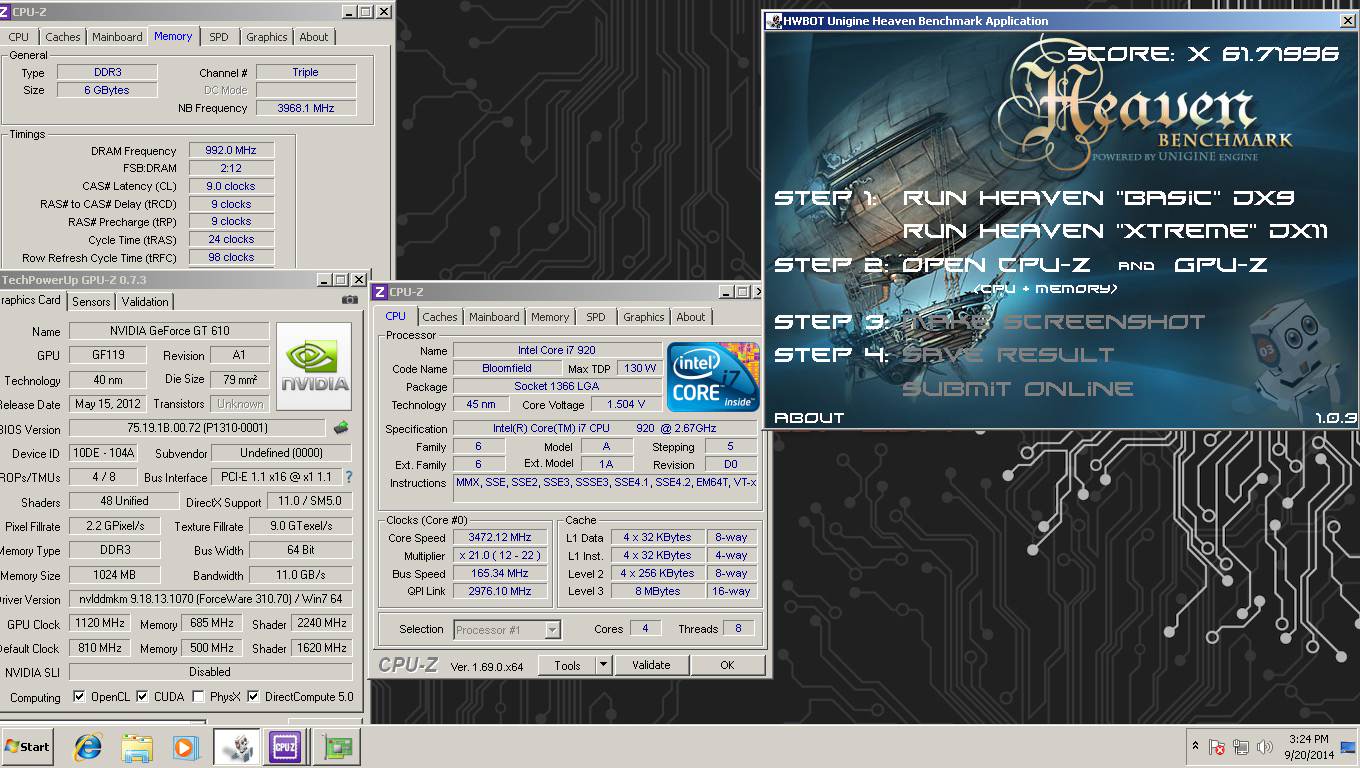Image resolution: width=1360 pixels, height=768 pixels.
Task: Open Windows Media Player from the taskbar
Action: coord(185,747)
